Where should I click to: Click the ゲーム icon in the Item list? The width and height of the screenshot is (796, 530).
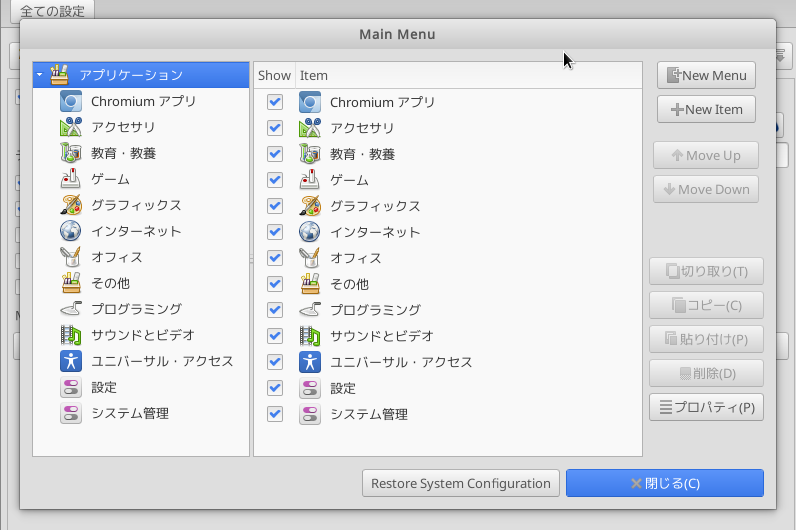[310, 180]
